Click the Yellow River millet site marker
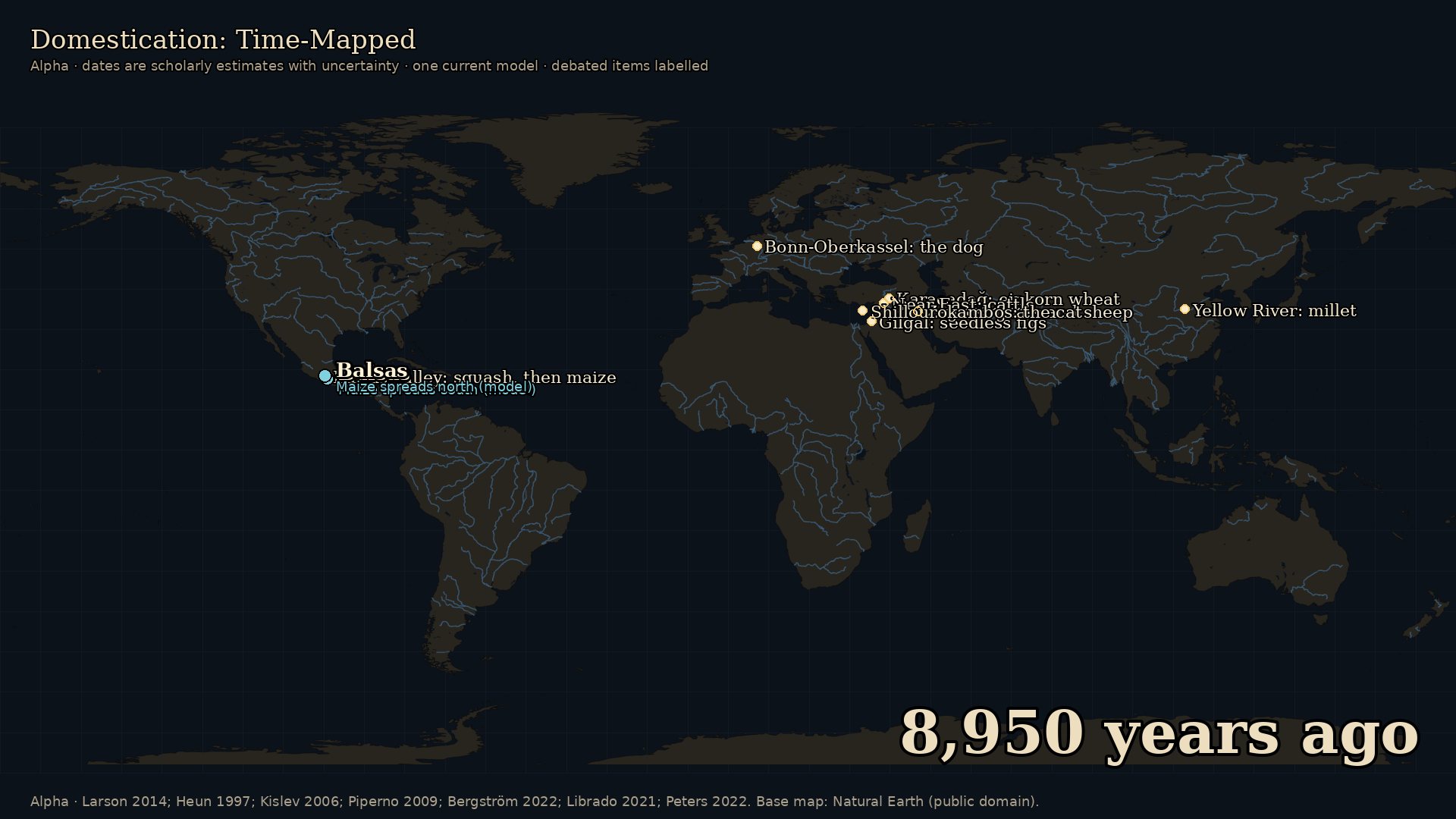 pyautogui.click(x=1185, y=309)
